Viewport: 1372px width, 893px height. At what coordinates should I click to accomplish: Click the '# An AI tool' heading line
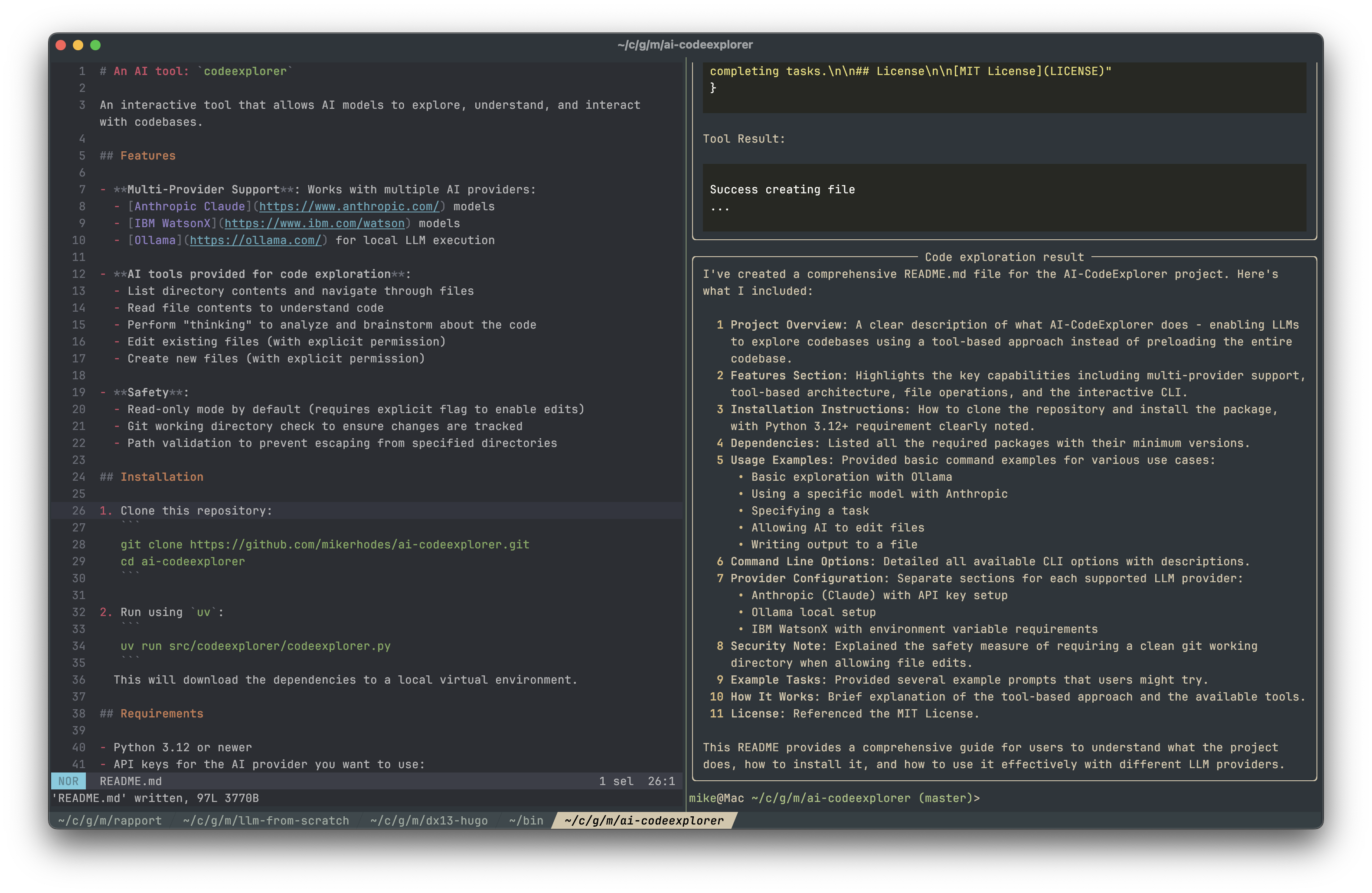coord(196,71)
